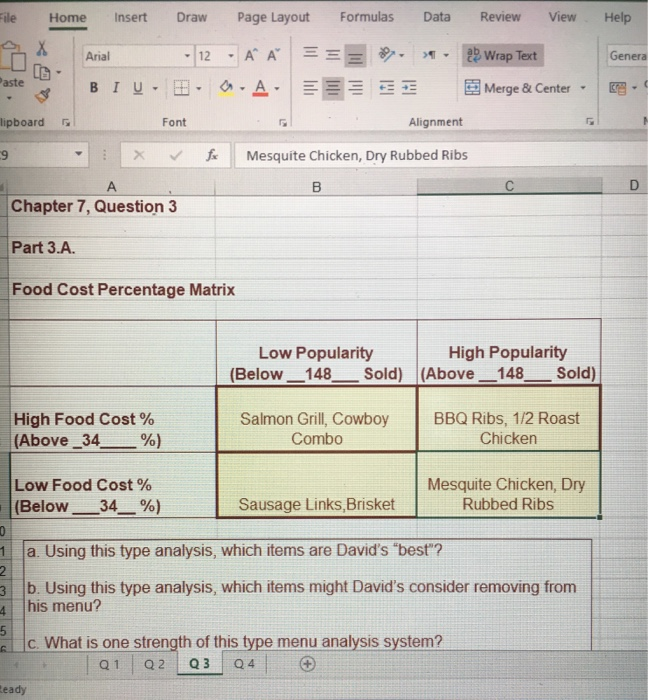Set Top Align for the cell

point(311,54)
